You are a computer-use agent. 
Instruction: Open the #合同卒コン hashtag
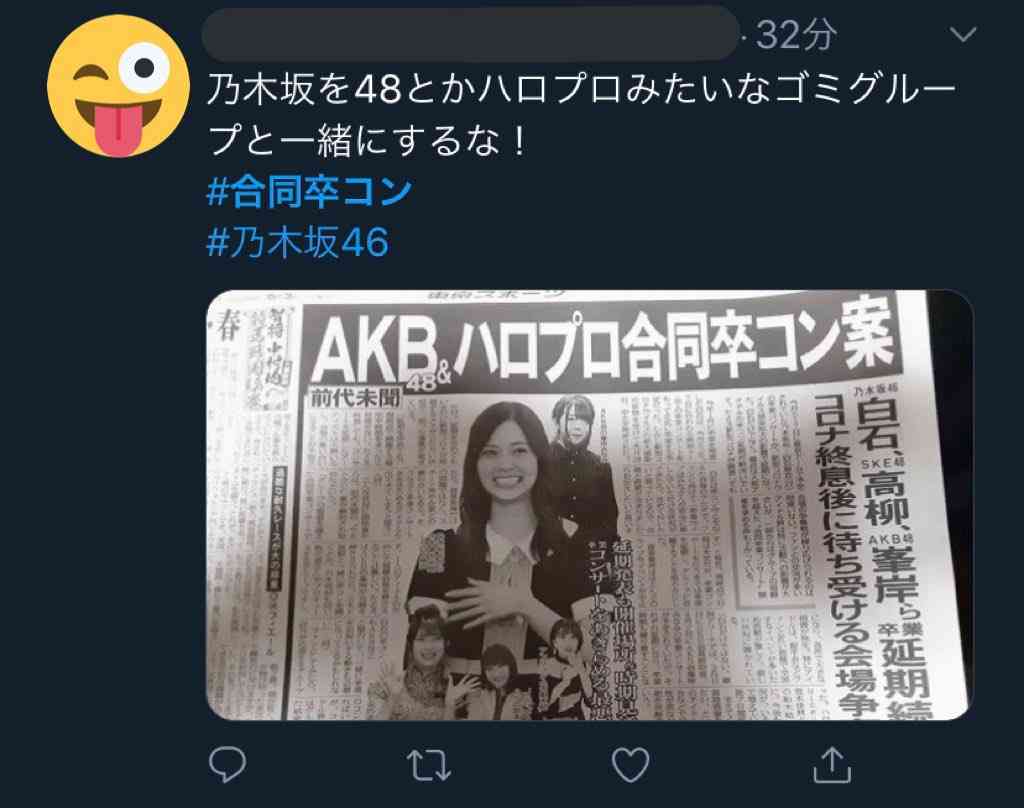pos(309,191)
